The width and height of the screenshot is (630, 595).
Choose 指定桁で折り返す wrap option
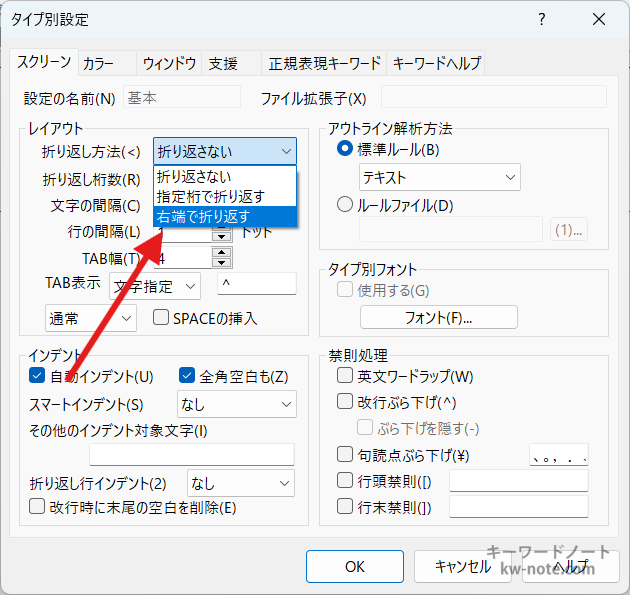[x=225, y=196]
